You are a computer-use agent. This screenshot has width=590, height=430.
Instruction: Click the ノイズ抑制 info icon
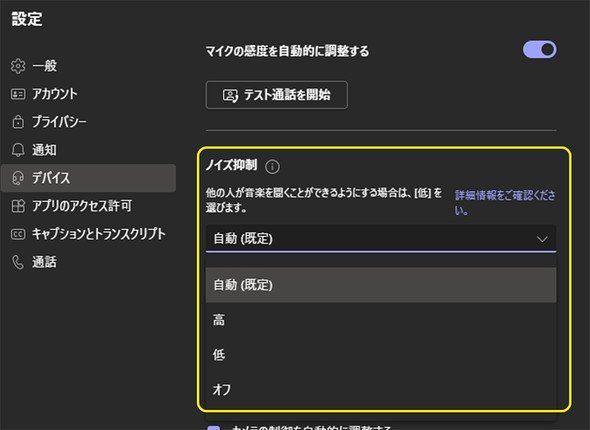point(272,166)
